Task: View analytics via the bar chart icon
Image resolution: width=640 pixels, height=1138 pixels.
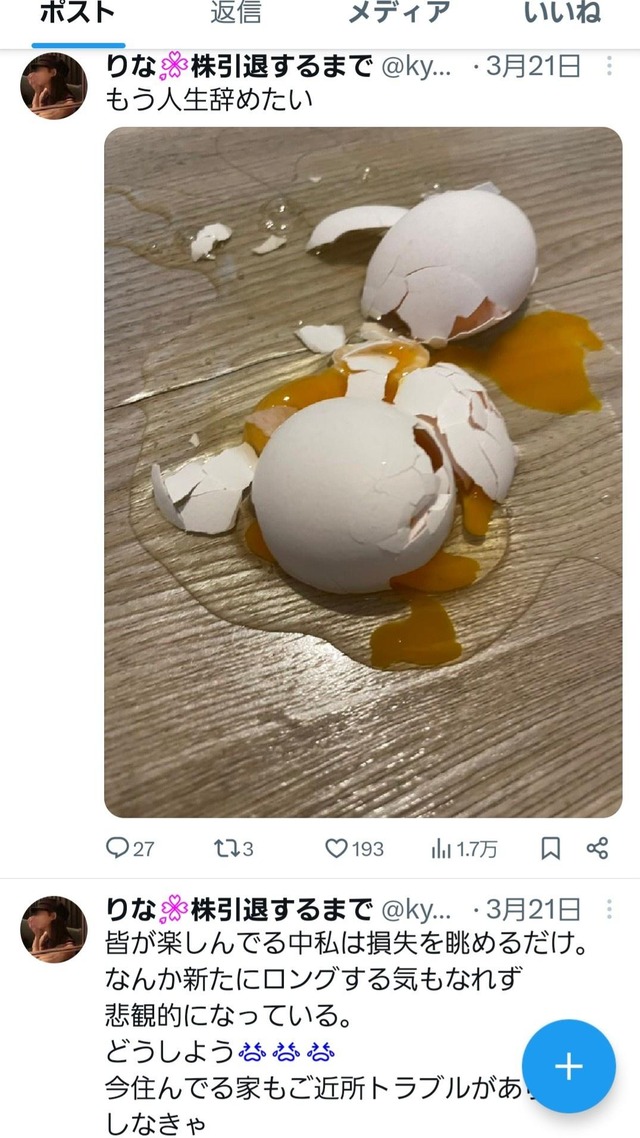Action: point(442,848)
